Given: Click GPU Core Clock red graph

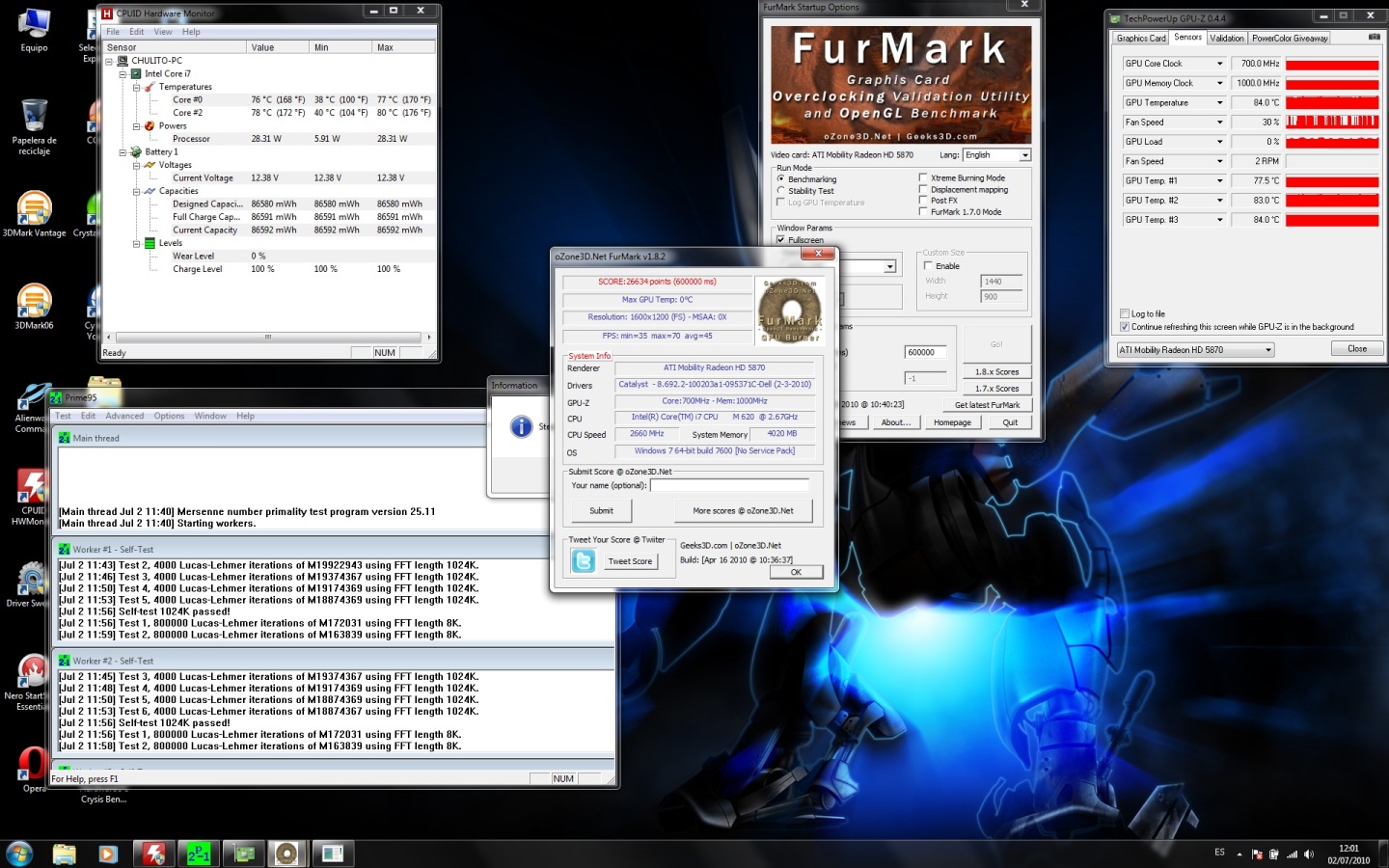Looking at the screenshot, I should click(x=1332, y=65).
